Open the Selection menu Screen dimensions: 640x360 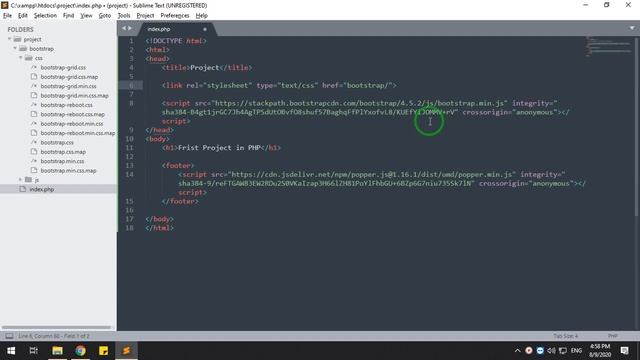[x=45, y=16]
